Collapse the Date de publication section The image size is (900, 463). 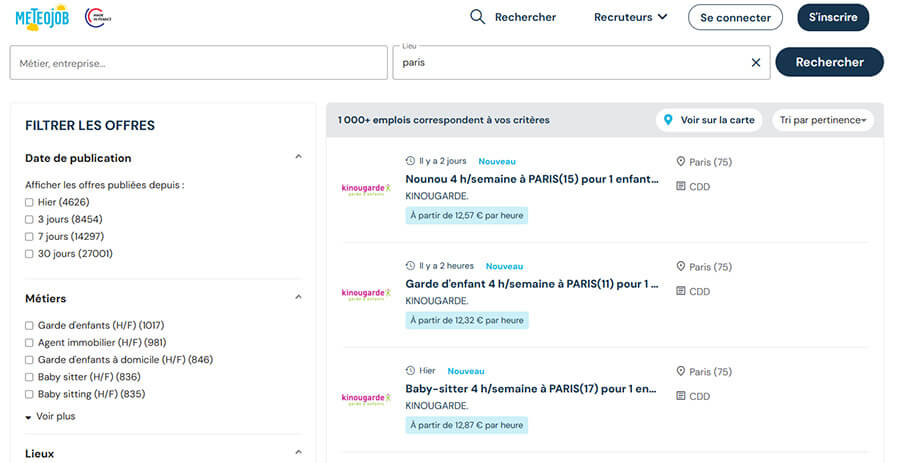click(x=298, y=158)
